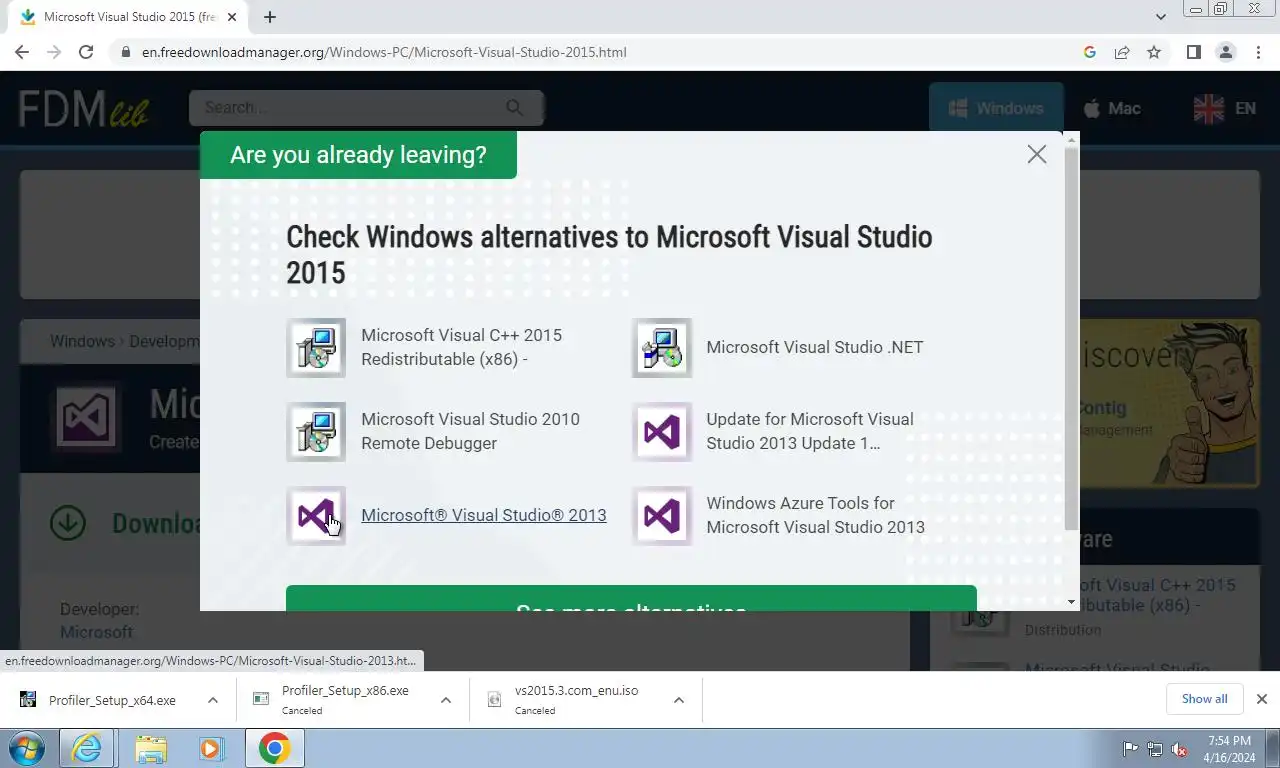Open Windows Explorer from taskbar
The width and height of the screenshot is (1280, 768).
tap(151, 748)
